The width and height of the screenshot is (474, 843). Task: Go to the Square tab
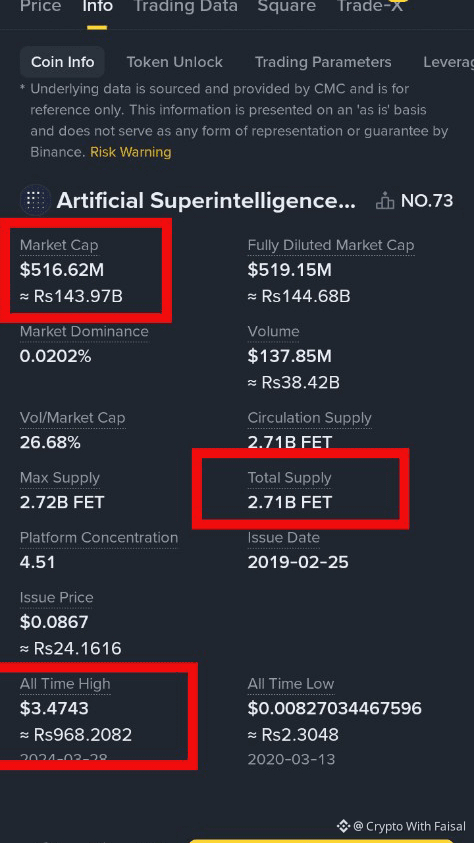point(286,6)
